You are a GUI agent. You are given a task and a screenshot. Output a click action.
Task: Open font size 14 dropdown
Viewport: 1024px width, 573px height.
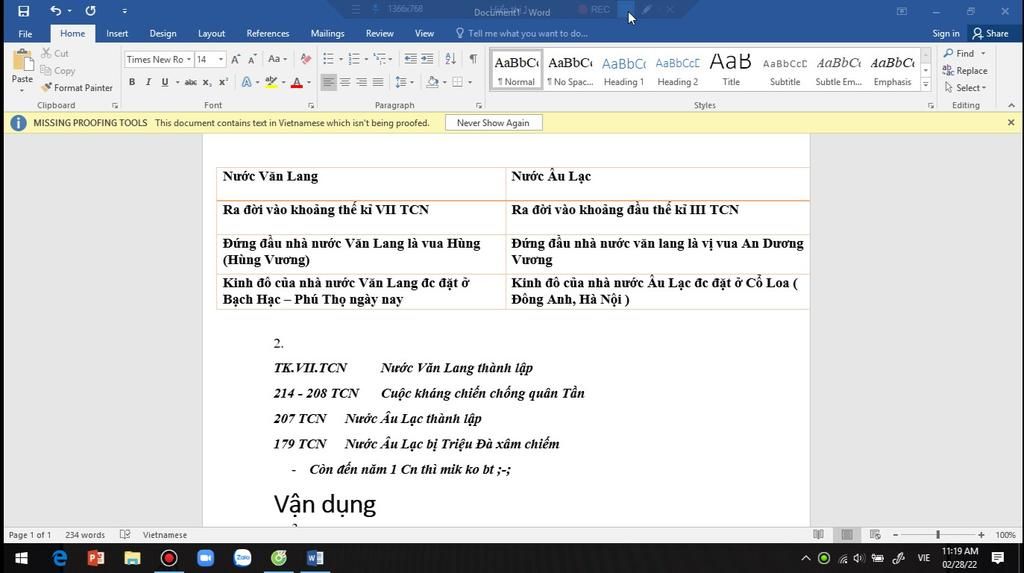click(221, 59)
